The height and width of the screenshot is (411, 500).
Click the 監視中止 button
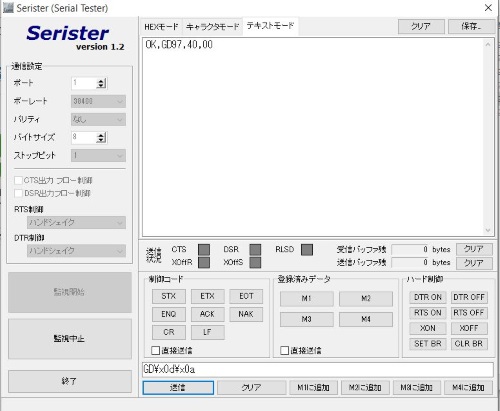70,339
